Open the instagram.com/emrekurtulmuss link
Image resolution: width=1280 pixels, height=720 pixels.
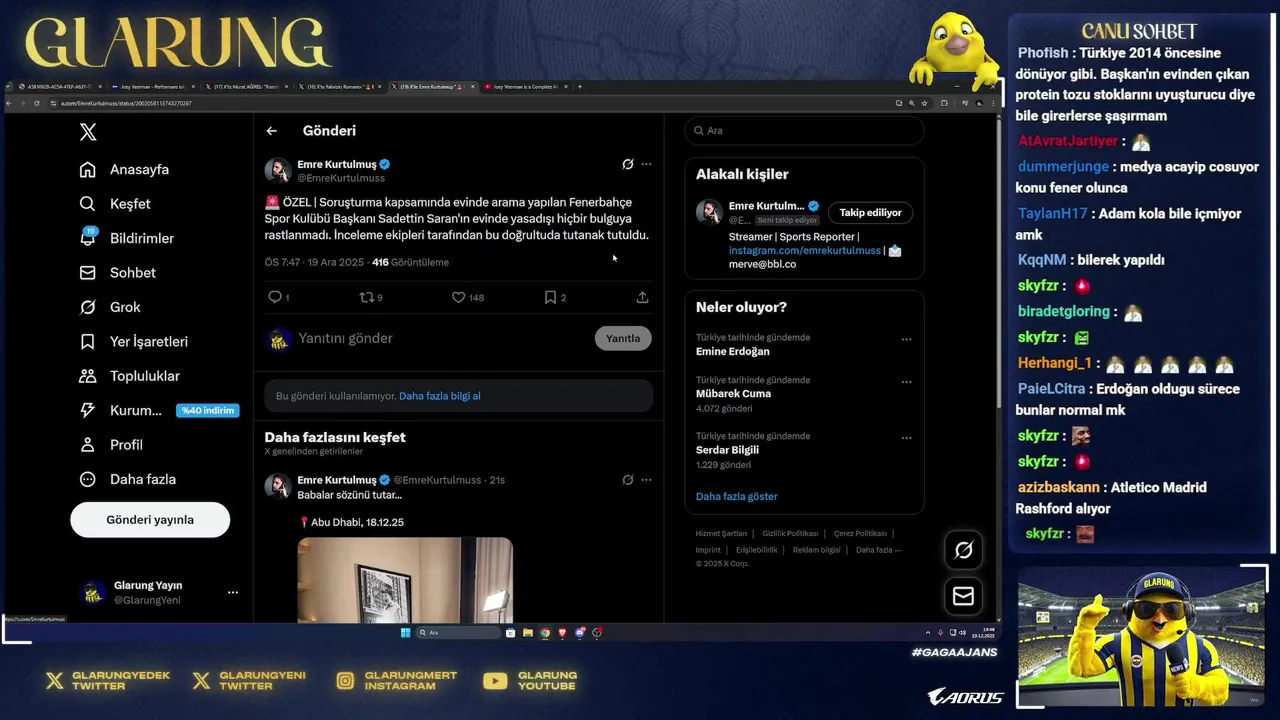pos(805,251)
